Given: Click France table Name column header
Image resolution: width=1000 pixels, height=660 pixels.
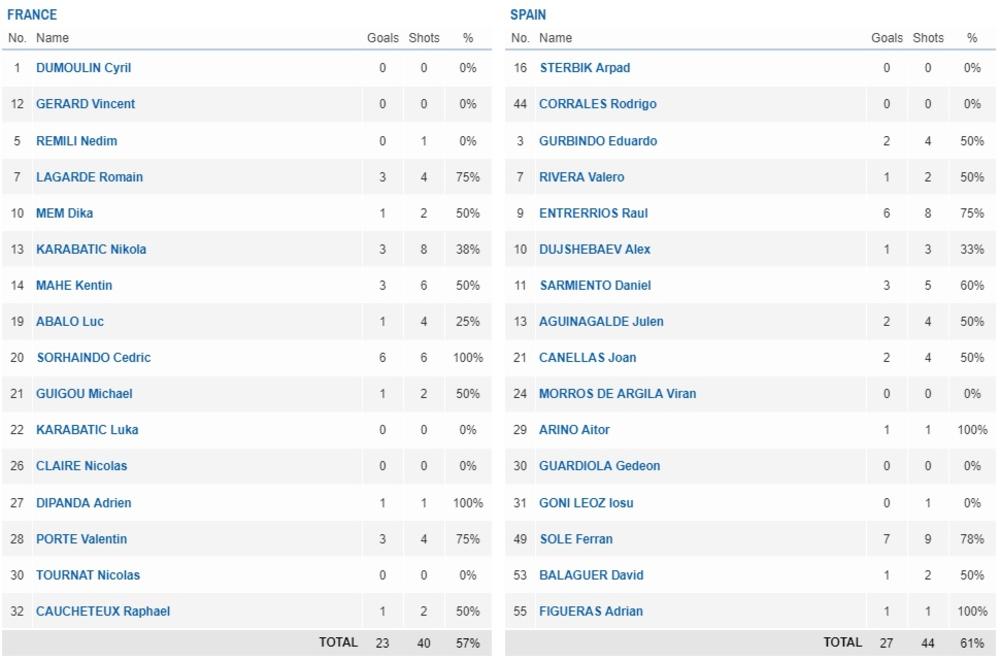Looking at the screenshot, I should point(52,38).
